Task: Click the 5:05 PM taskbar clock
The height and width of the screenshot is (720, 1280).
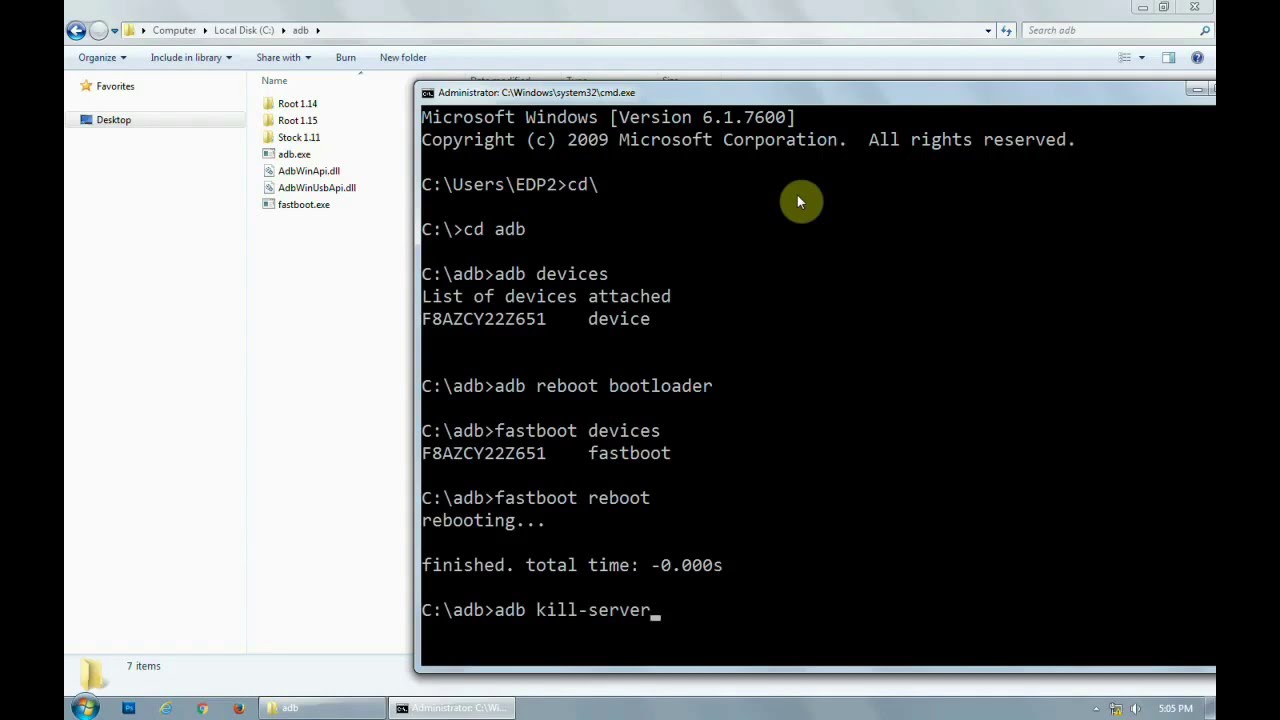Action: tap(1176, 708)
